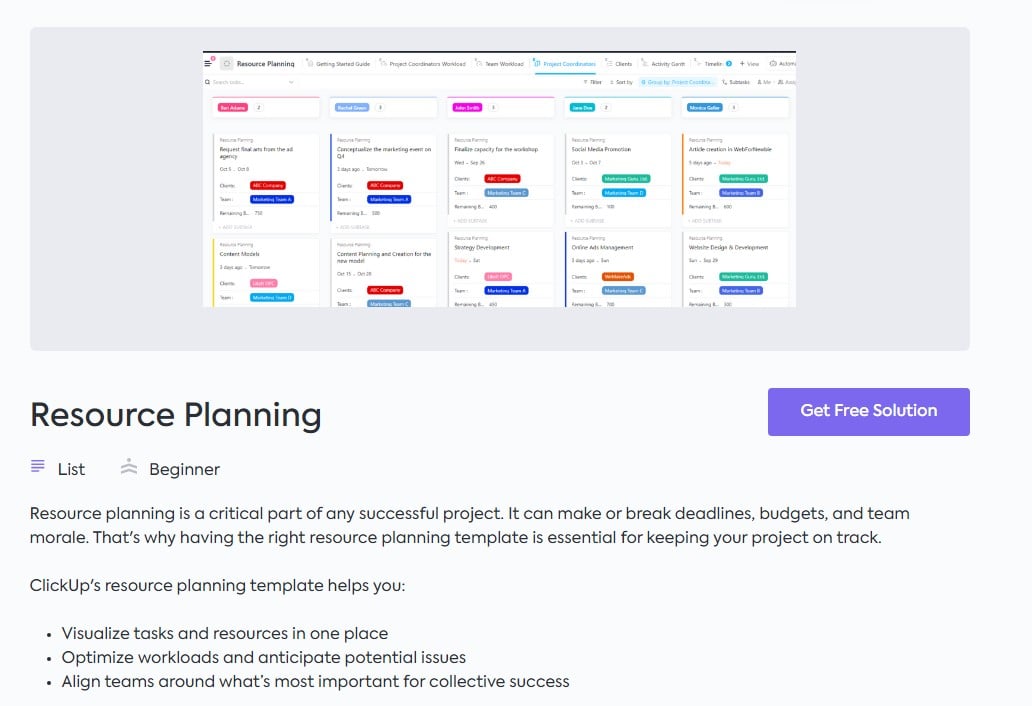Add a new view with plus View
This screenshot has width=1032, height=706.
749,63
